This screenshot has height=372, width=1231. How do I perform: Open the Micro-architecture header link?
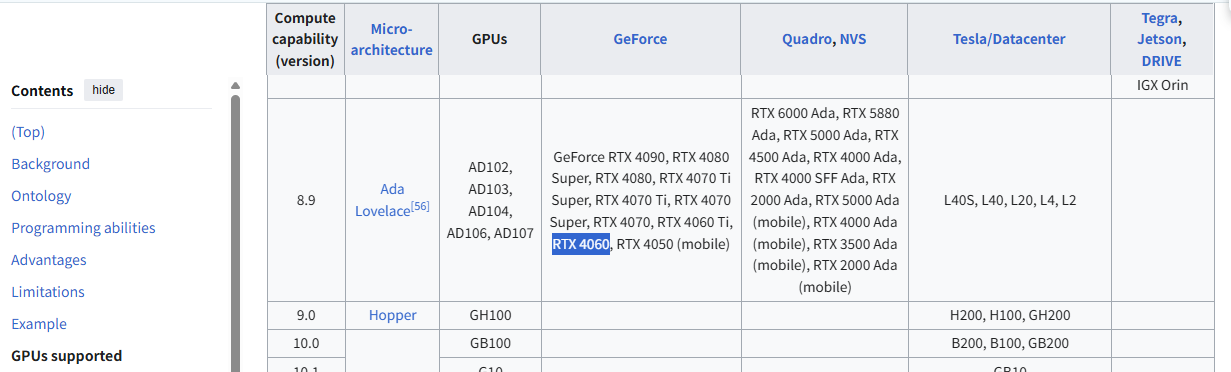click(392, 39)
